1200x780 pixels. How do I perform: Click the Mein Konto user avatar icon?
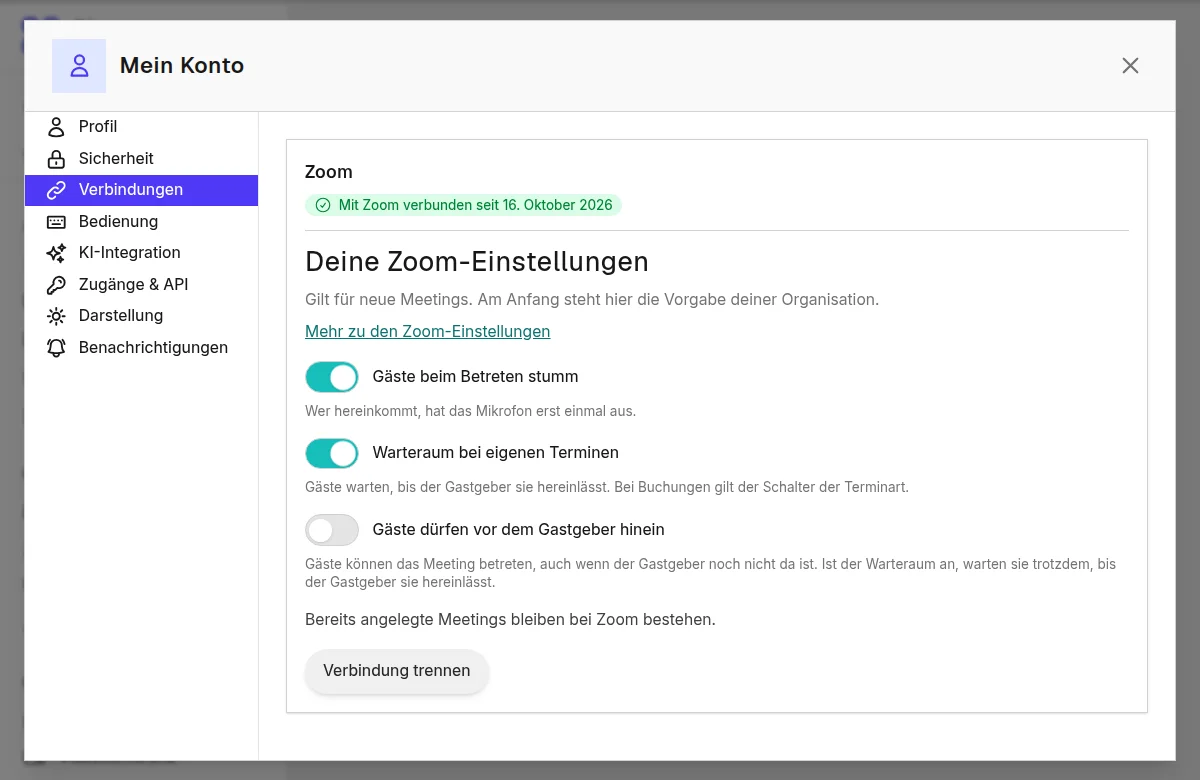pyautogui.click(x=79, y=66)
